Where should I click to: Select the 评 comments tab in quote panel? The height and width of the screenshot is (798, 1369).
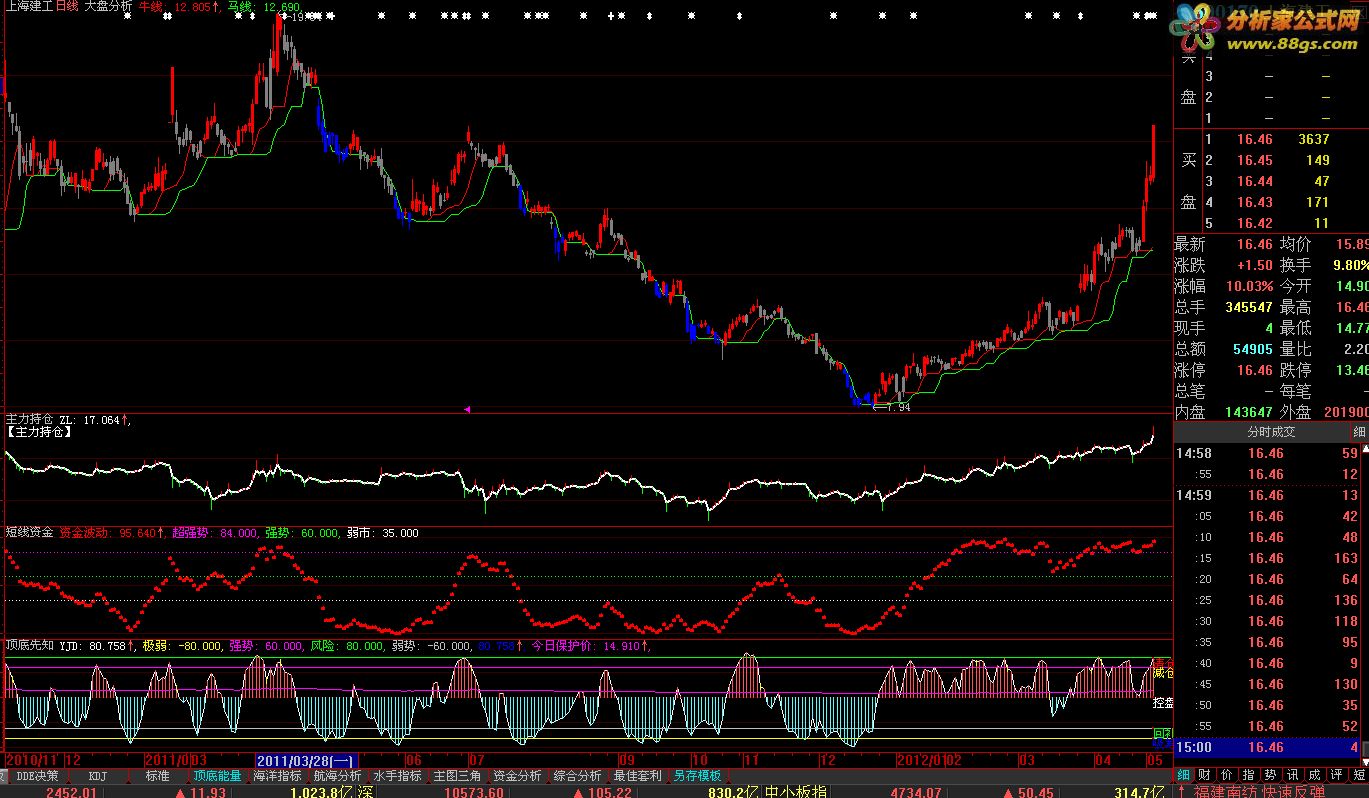[x=1336, y=774]
